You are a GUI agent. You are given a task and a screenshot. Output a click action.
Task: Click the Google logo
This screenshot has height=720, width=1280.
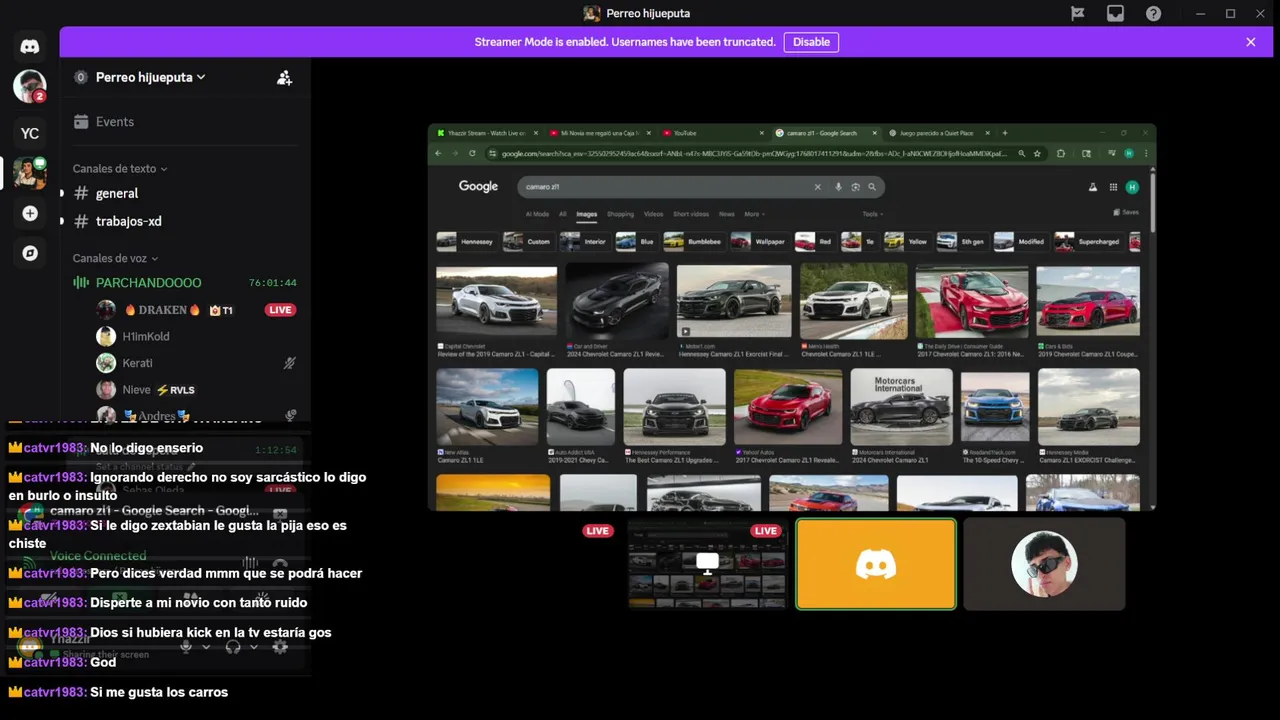(x=478, y=186)
